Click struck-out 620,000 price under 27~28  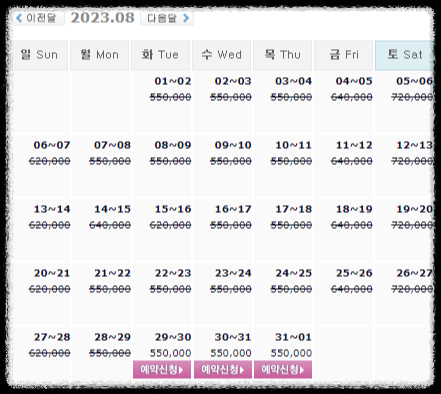coord(49,353)
